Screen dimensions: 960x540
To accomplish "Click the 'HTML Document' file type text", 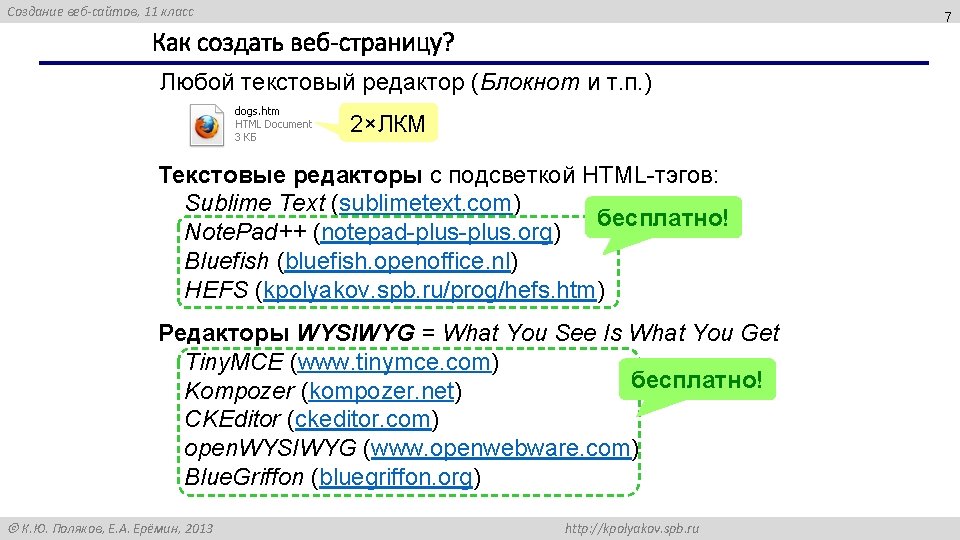I will [x=273, y=124].
